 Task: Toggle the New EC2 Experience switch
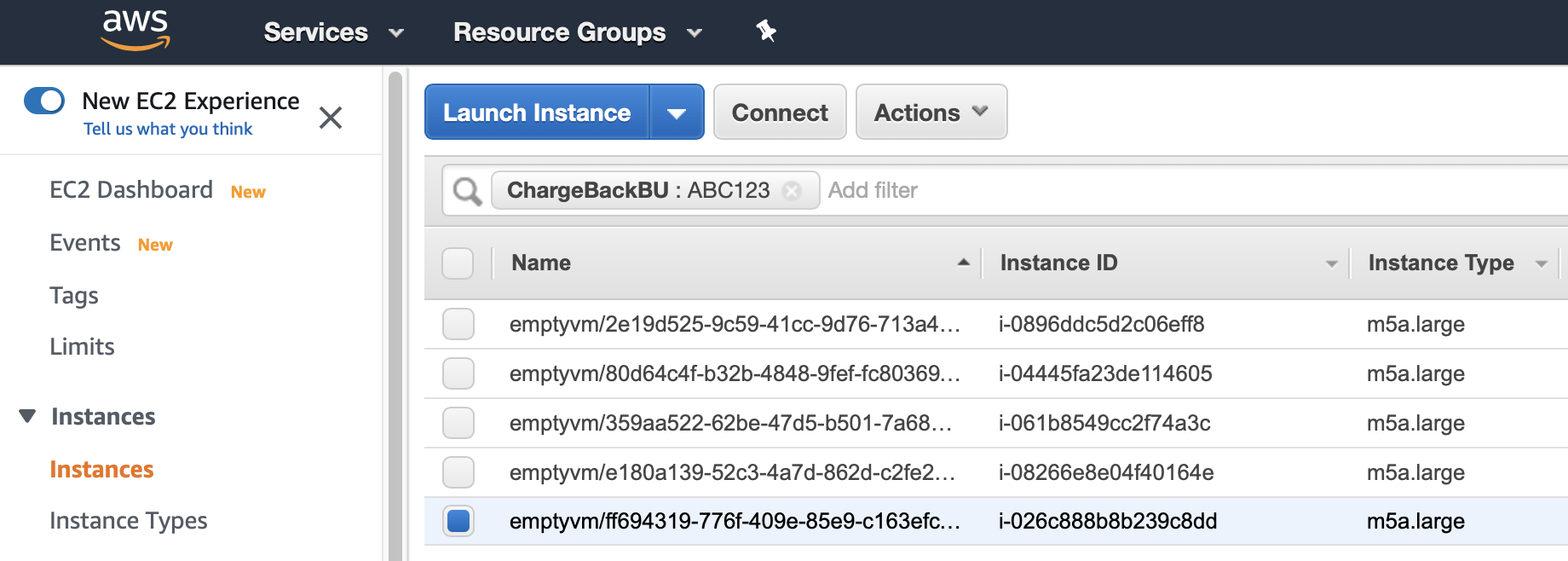44,101
